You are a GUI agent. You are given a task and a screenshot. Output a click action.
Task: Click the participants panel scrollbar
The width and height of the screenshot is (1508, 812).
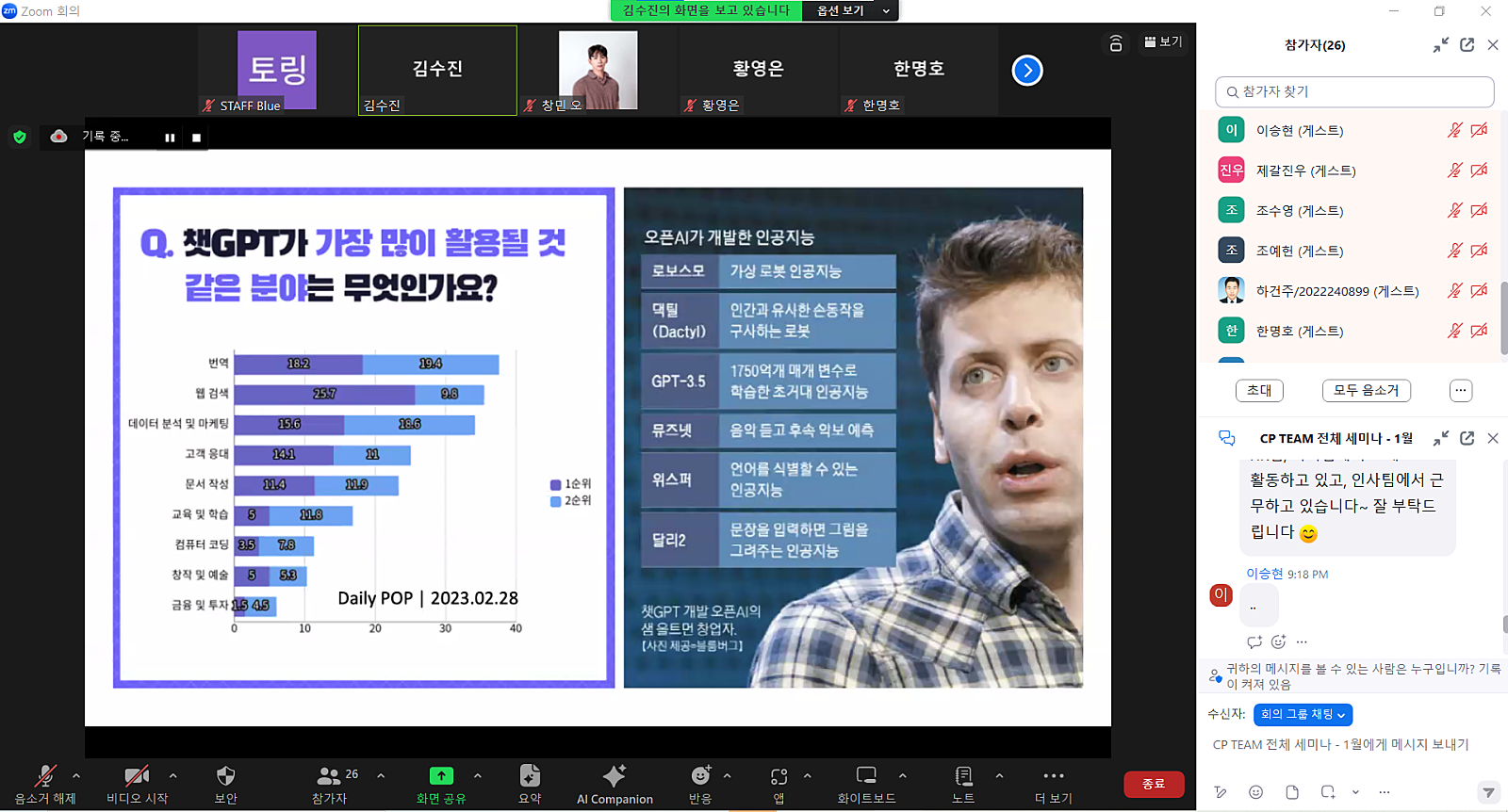[1503, 318]
